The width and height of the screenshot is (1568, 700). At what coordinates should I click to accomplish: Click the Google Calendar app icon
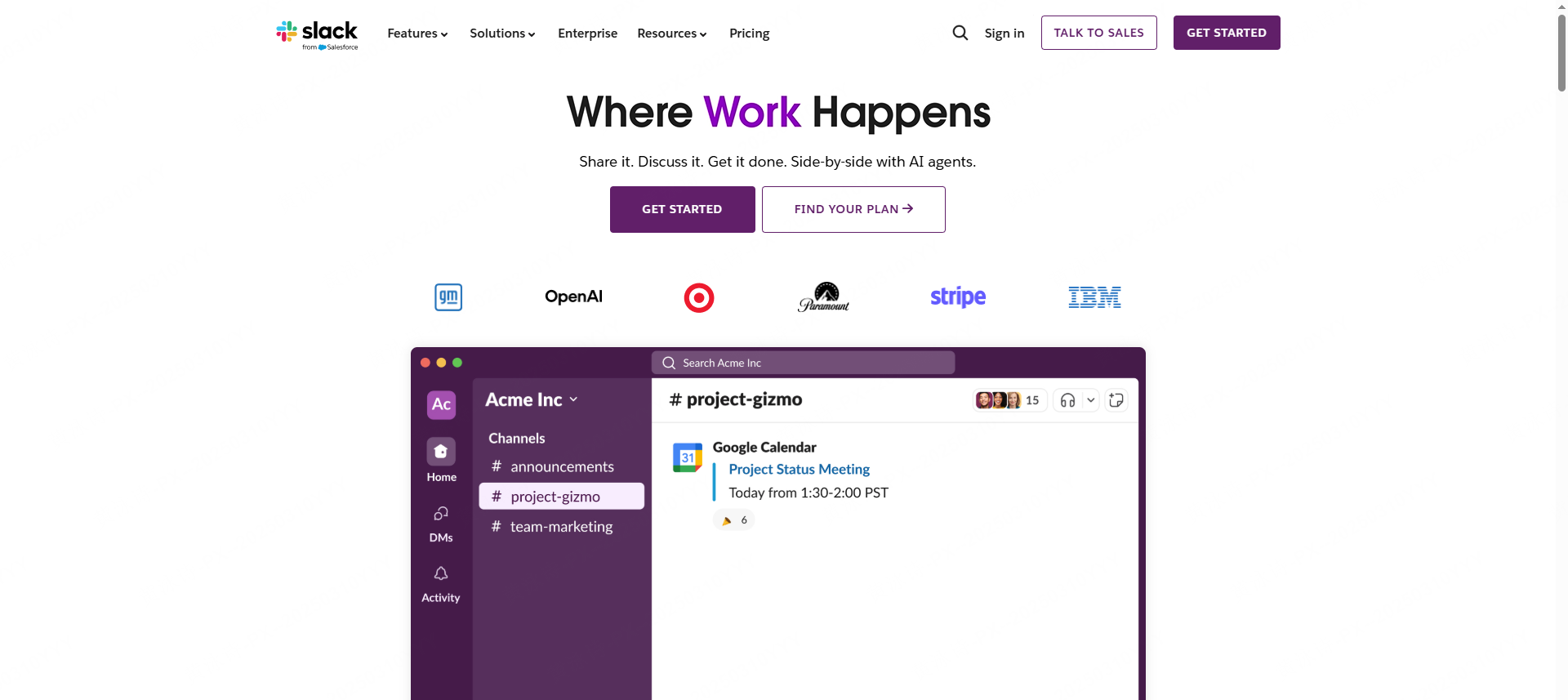pos(687,457)
